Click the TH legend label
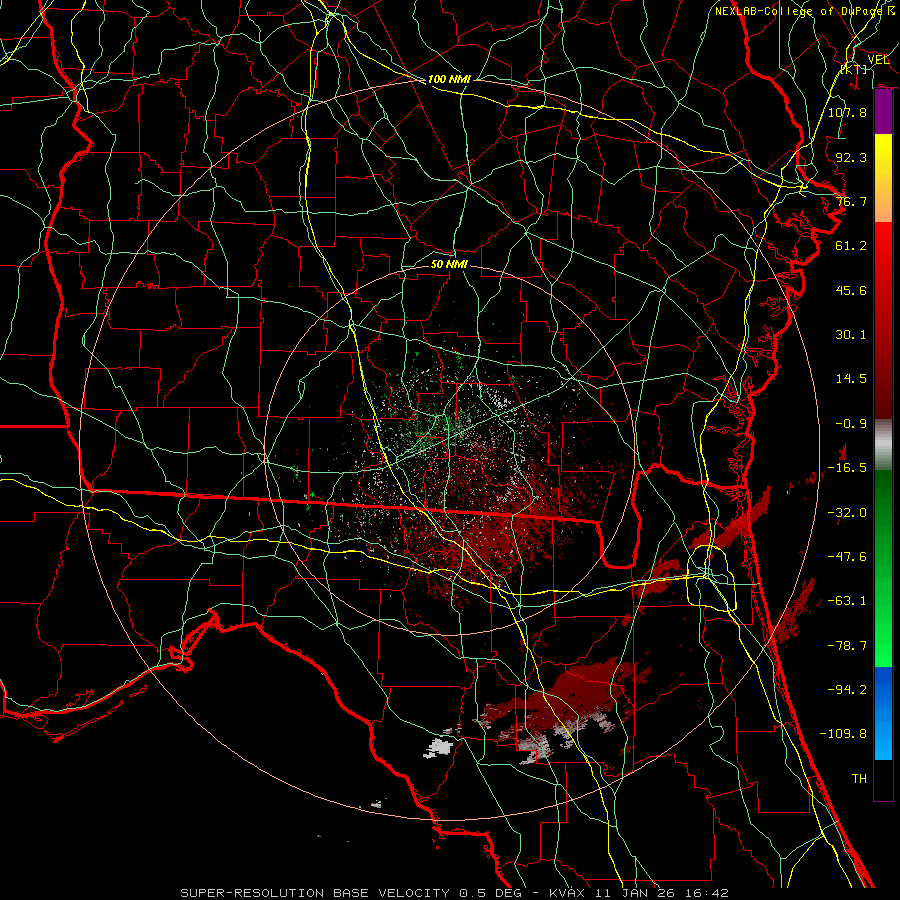900x900 pixels. point(859,779)
